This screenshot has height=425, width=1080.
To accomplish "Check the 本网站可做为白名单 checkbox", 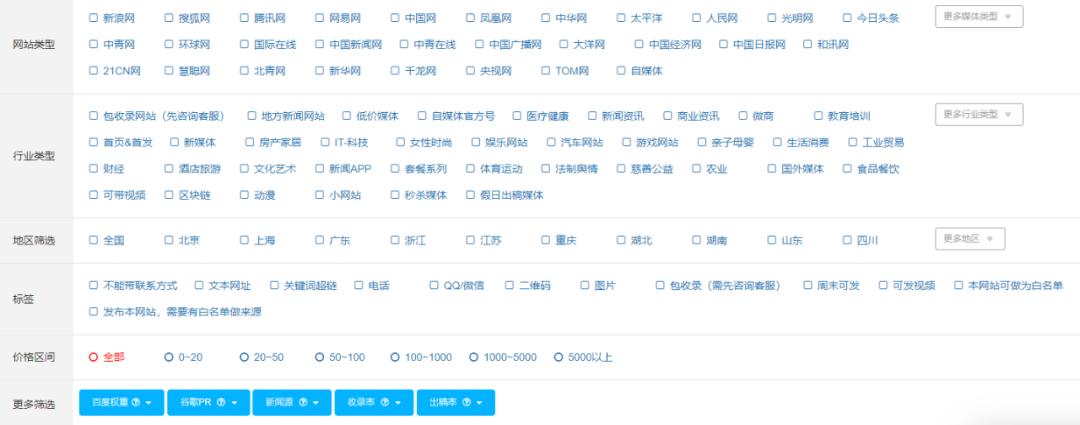I will tap(958, 284).
